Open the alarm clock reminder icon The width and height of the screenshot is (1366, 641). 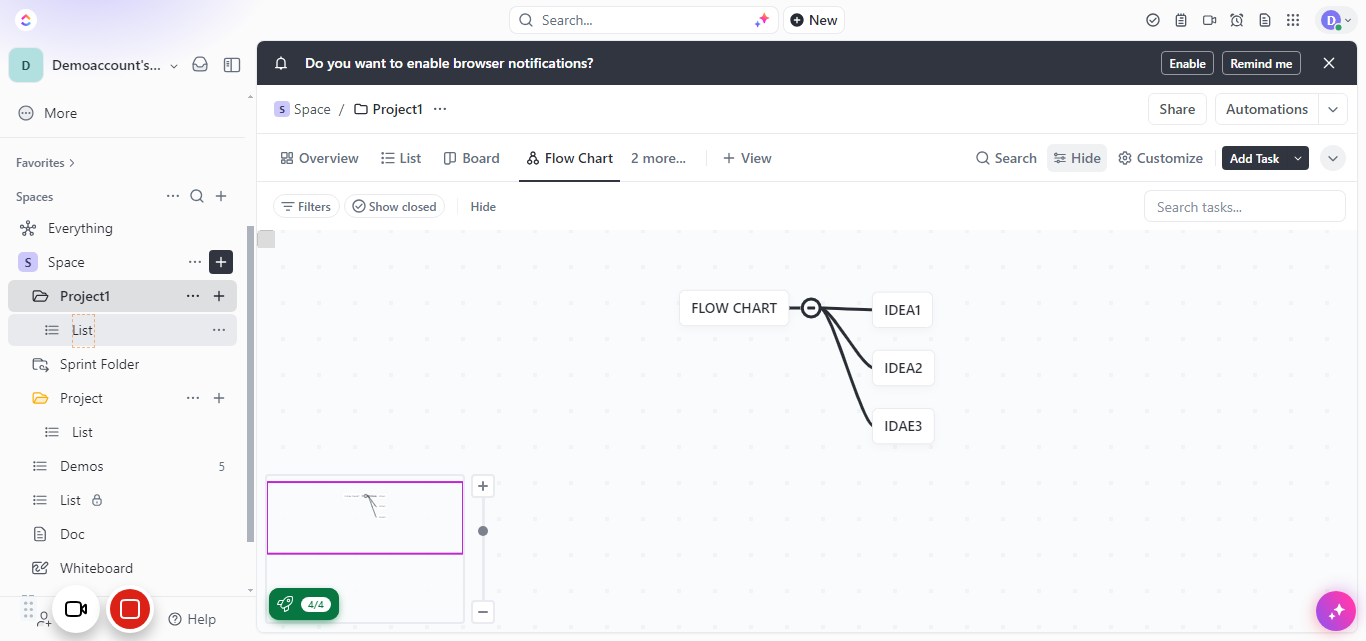click(1237, 20)
